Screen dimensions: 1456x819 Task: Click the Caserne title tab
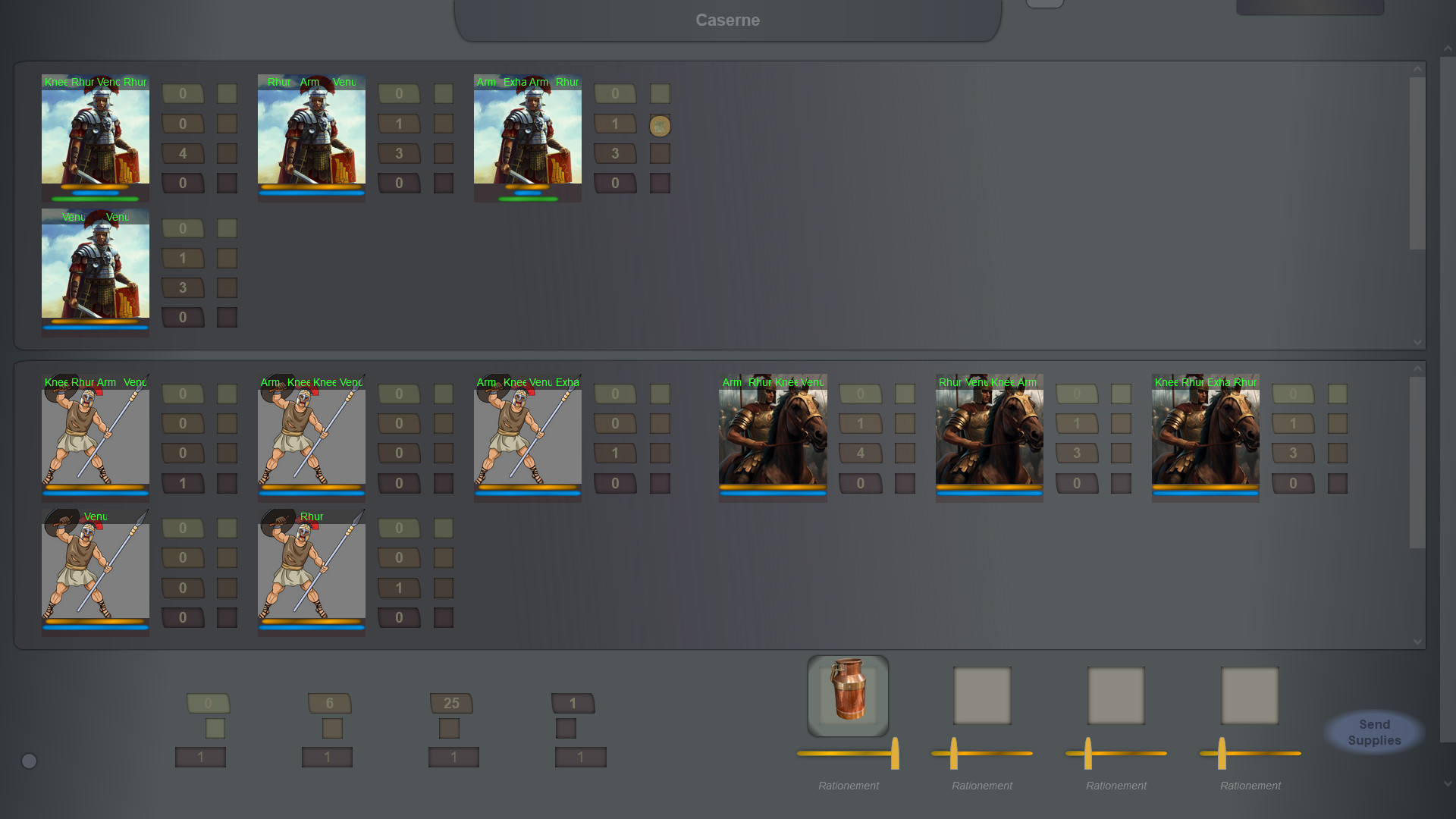(x=727, y=20)
